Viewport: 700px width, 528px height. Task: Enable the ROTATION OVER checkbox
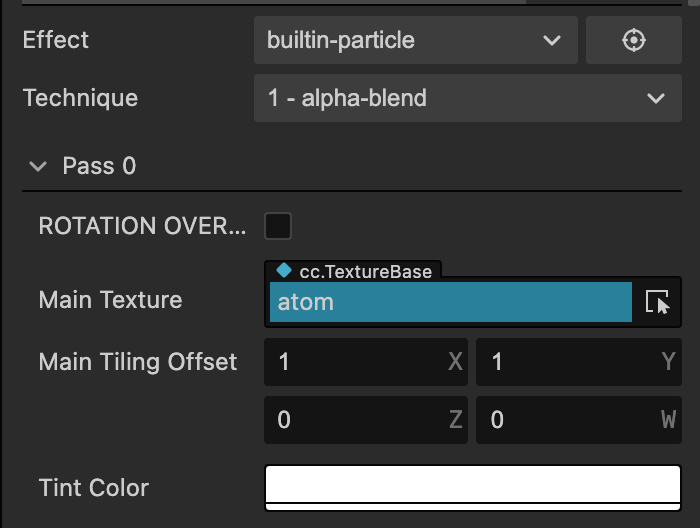pyautogui.click(x=278, y=226)
